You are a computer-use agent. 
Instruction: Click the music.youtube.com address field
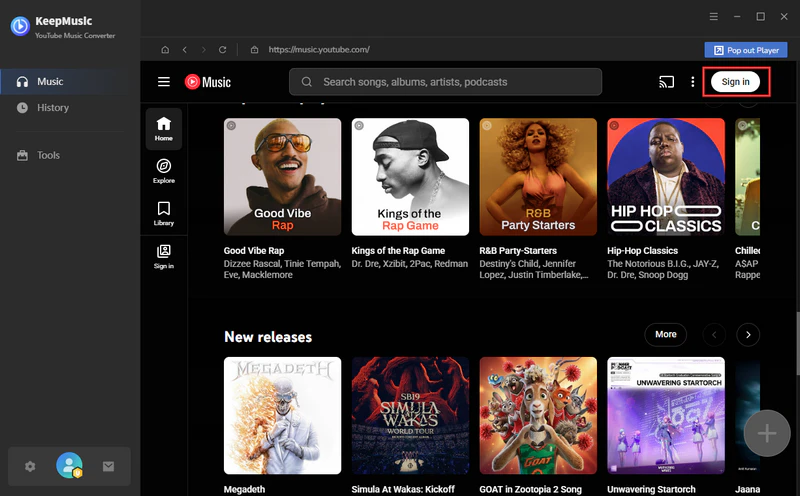(319, 49)
